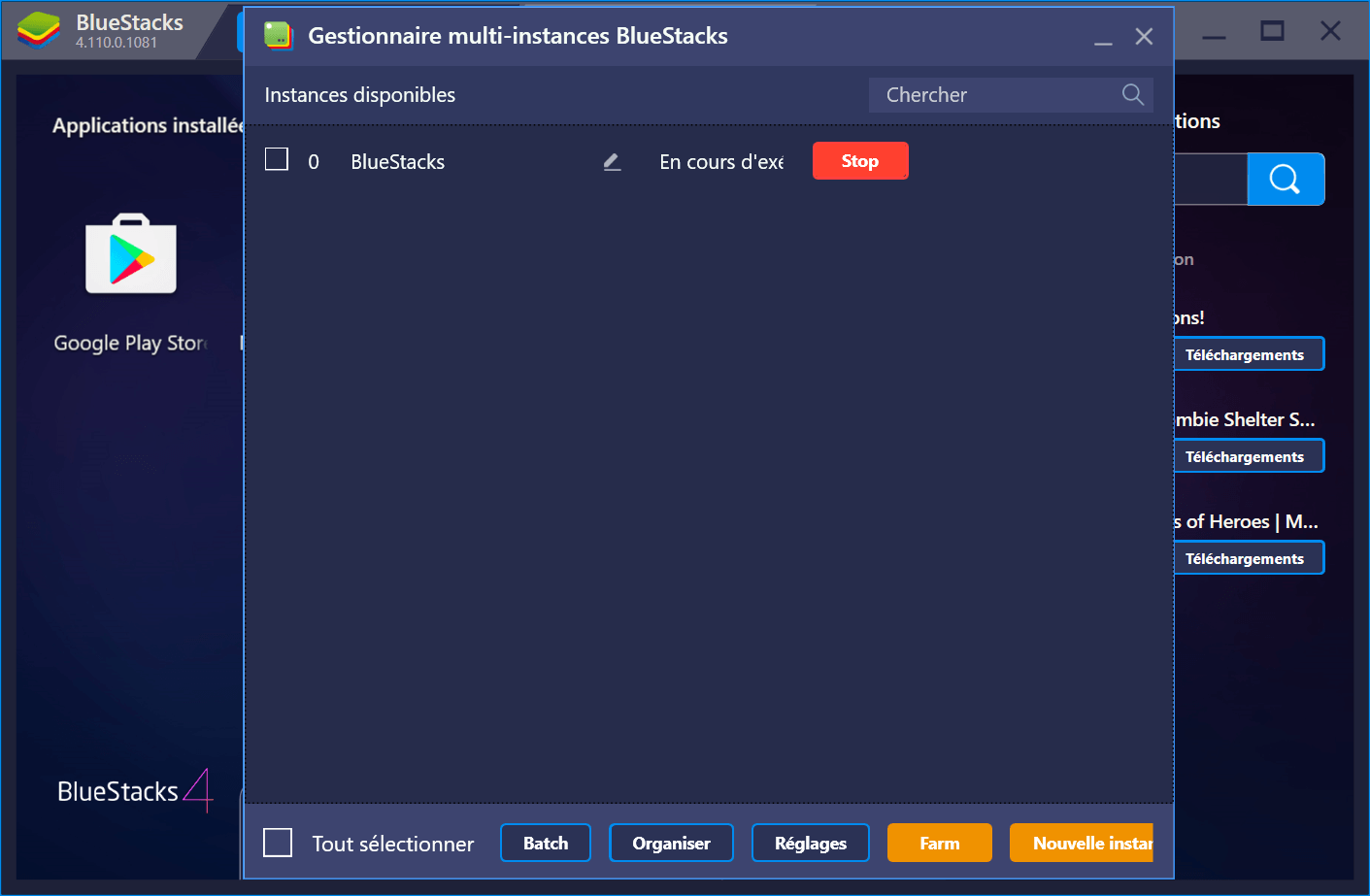Click Google Play Store label
This screenshot has width=1370, height=896.
tap(130, 343)
